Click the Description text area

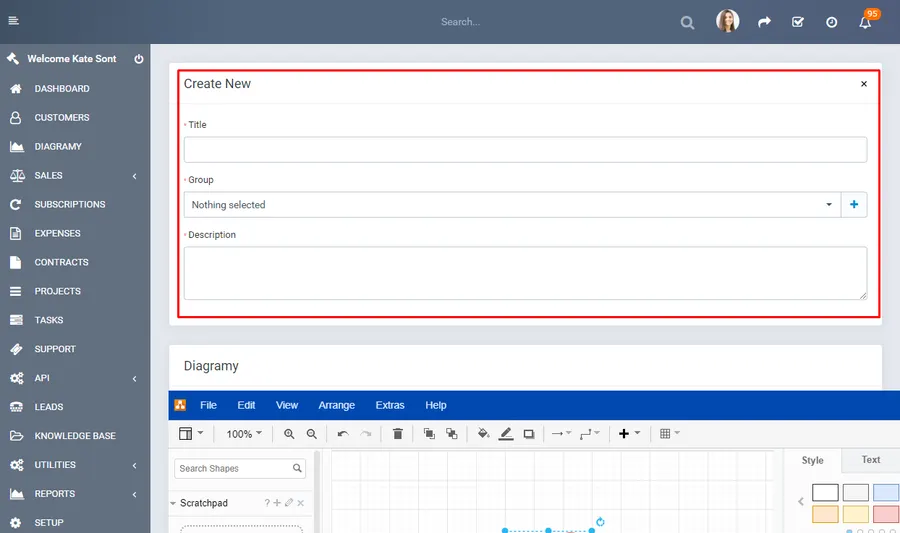[525, 273]
